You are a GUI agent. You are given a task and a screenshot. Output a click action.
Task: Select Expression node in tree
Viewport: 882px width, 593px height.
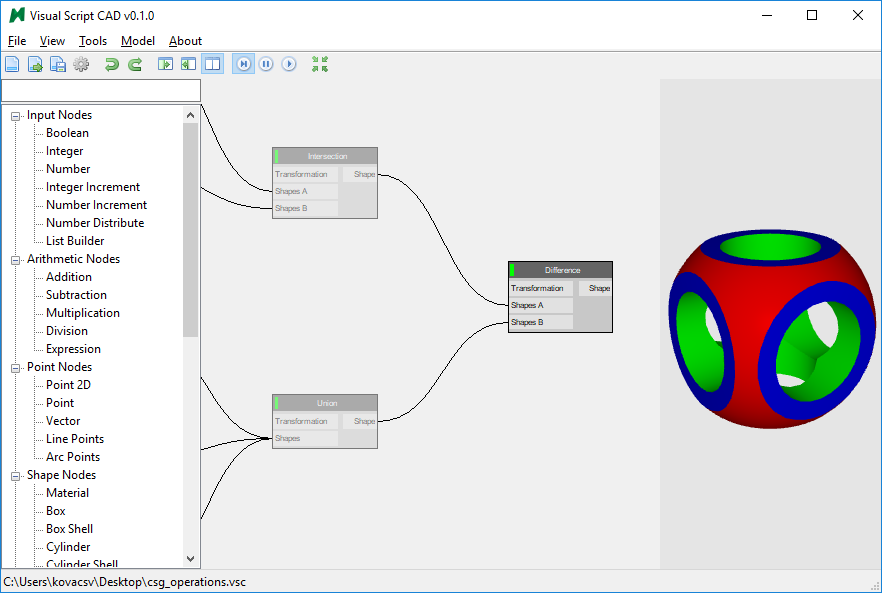73,349
